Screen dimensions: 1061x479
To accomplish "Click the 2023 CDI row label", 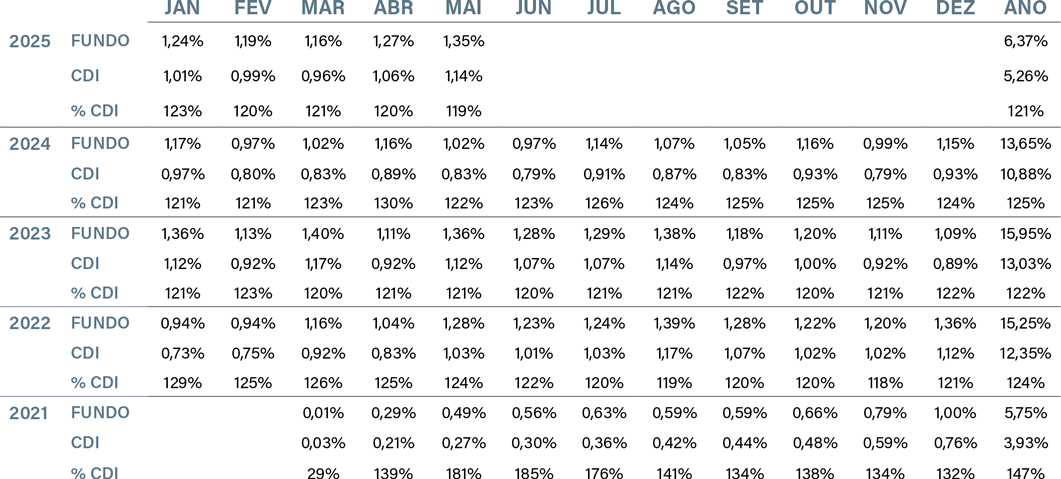I will point(85,263).
